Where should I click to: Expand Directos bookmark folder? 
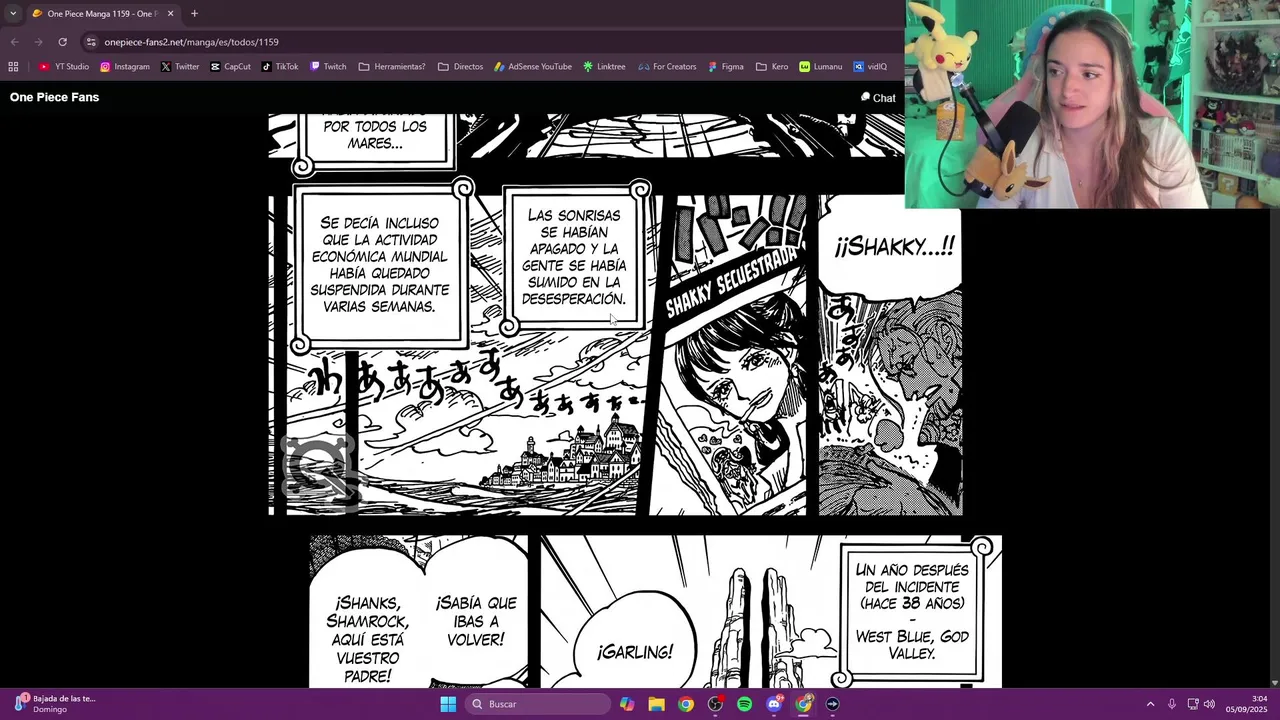(460, 67)
